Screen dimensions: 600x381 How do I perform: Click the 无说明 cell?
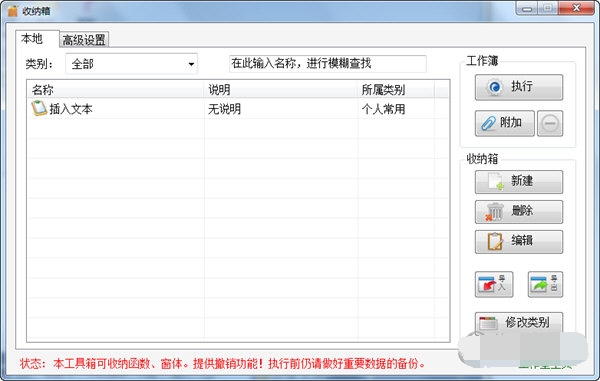(x=225, y=109)
